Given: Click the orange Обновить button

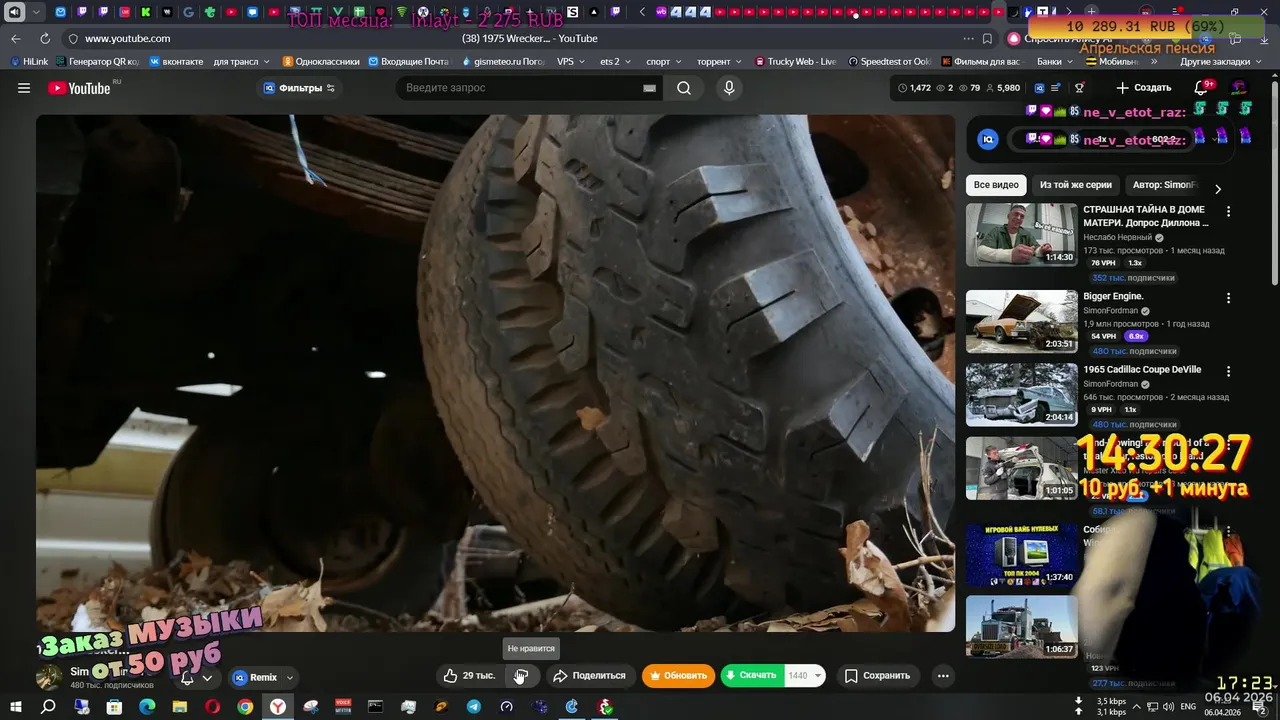Looking at the screenshot, I should click(679, 676).
